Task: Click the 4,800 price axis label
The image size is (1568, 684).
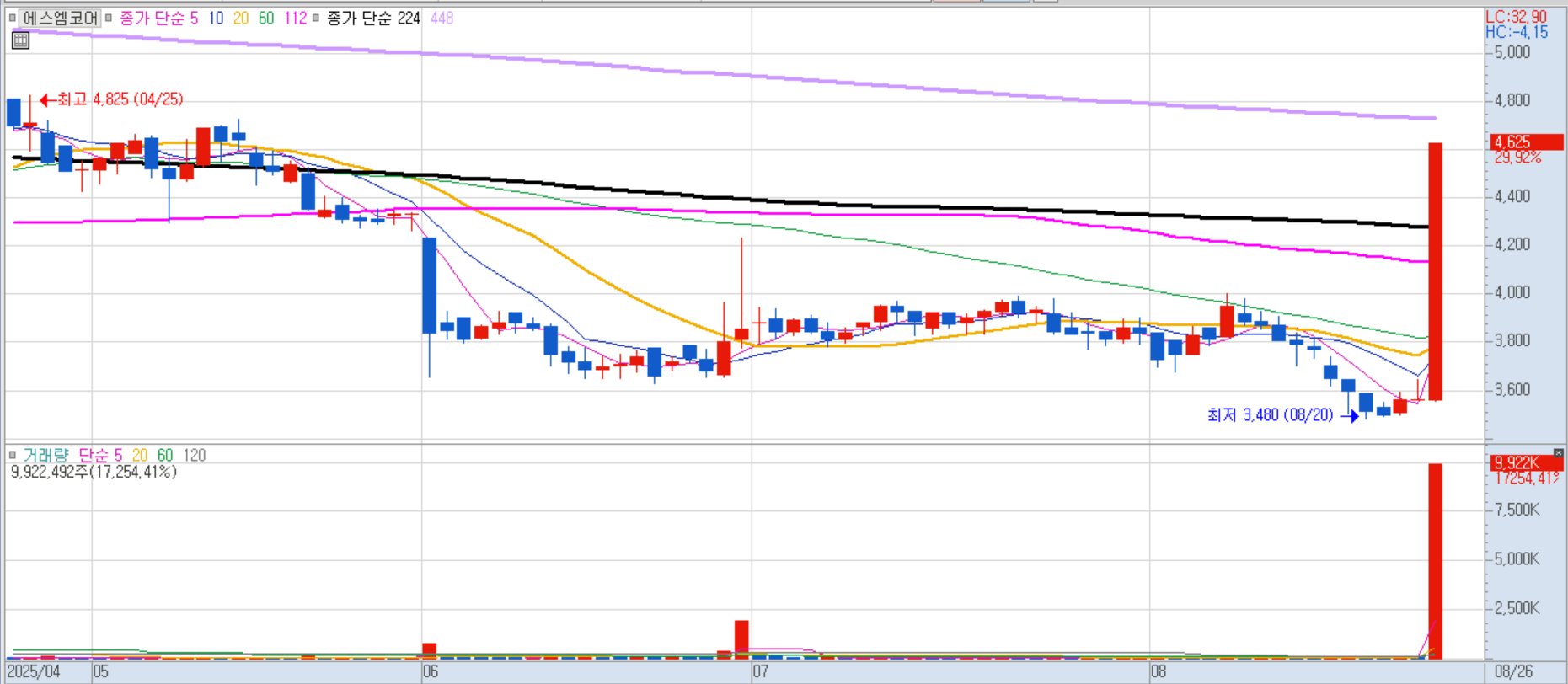Action: (x=1512, y=100)
